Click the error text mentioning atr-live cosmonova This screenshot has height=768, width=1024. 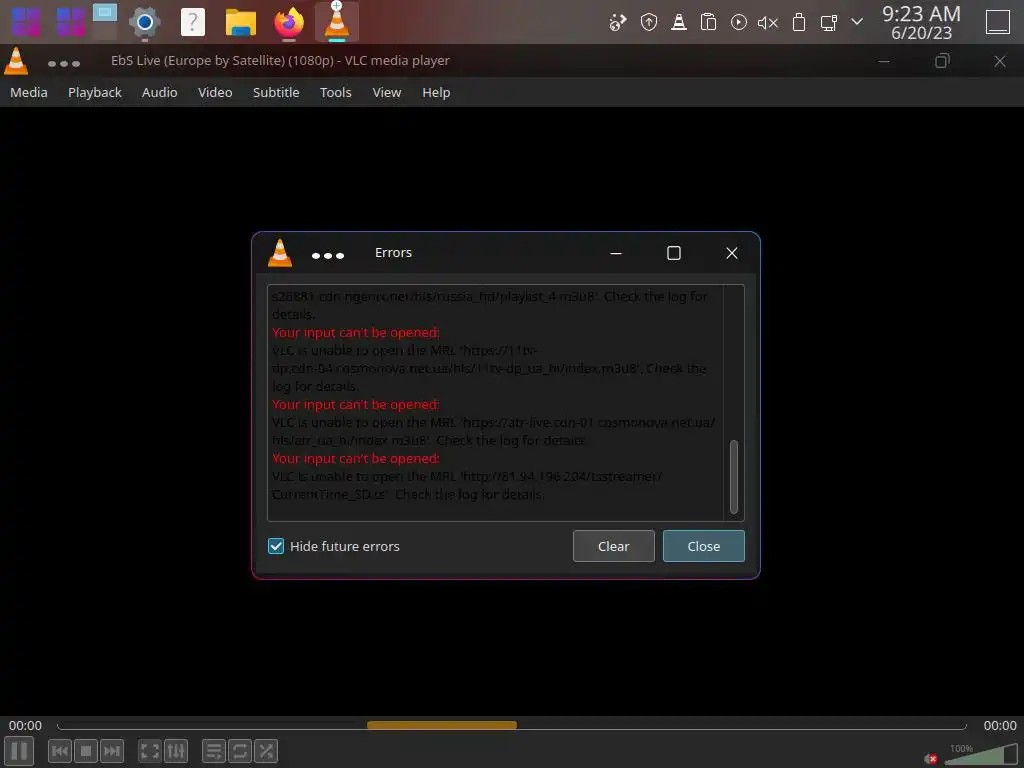point(493,431)
